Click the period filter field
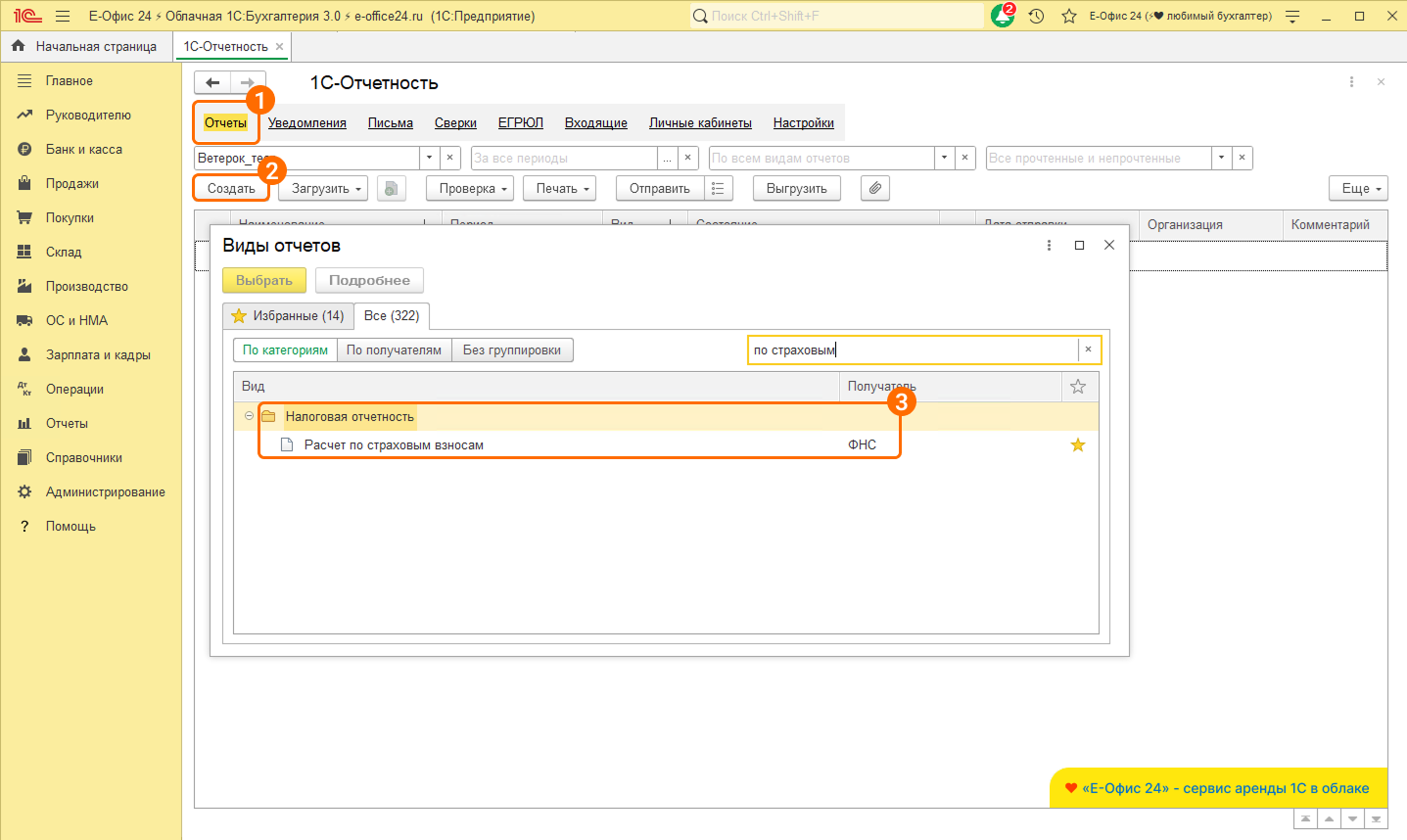1407x840 pixels. [x=564, y=158]
